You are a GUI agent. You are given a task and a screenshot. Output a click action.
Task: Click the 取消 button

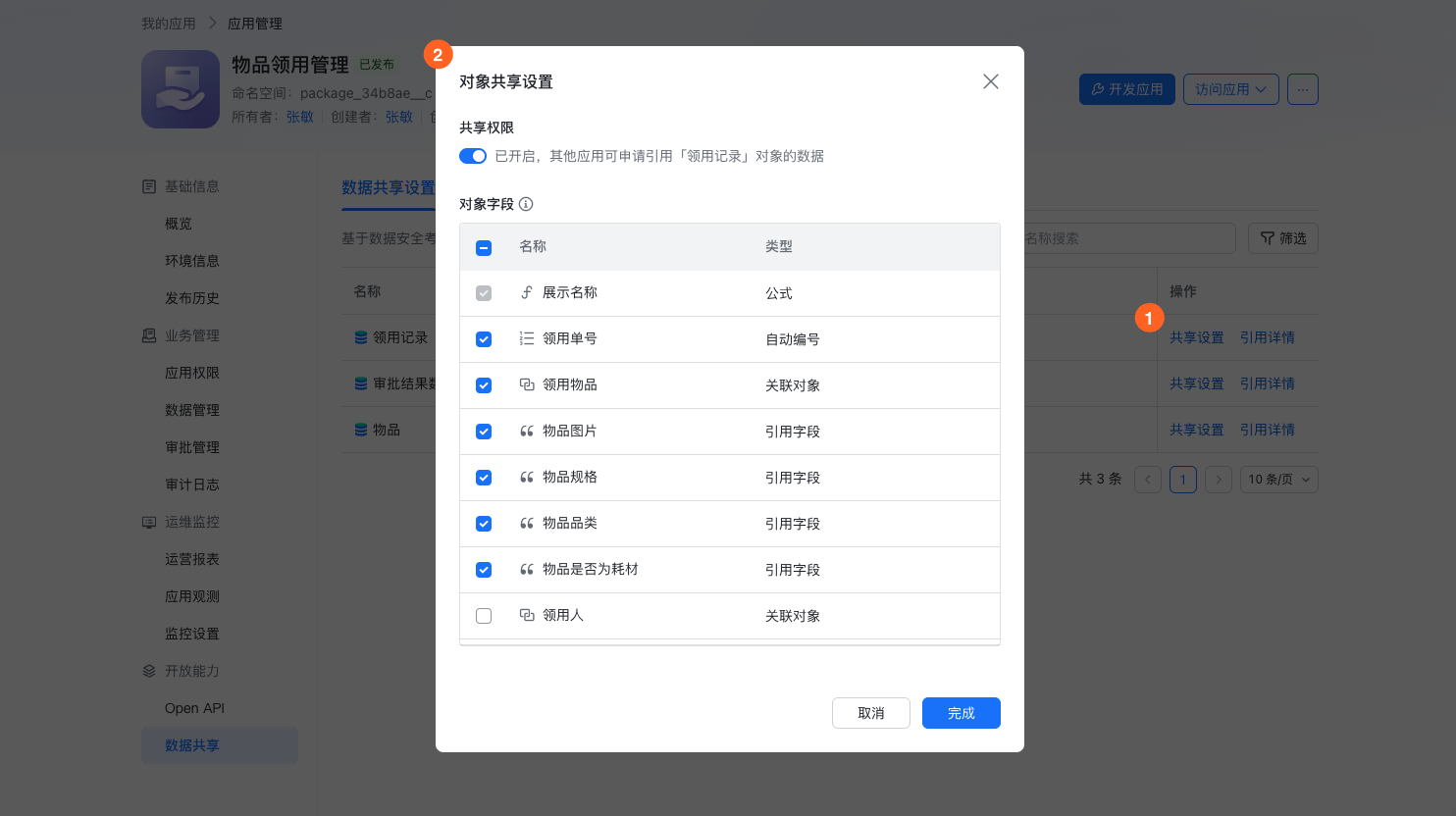click(x=871, y=713)
